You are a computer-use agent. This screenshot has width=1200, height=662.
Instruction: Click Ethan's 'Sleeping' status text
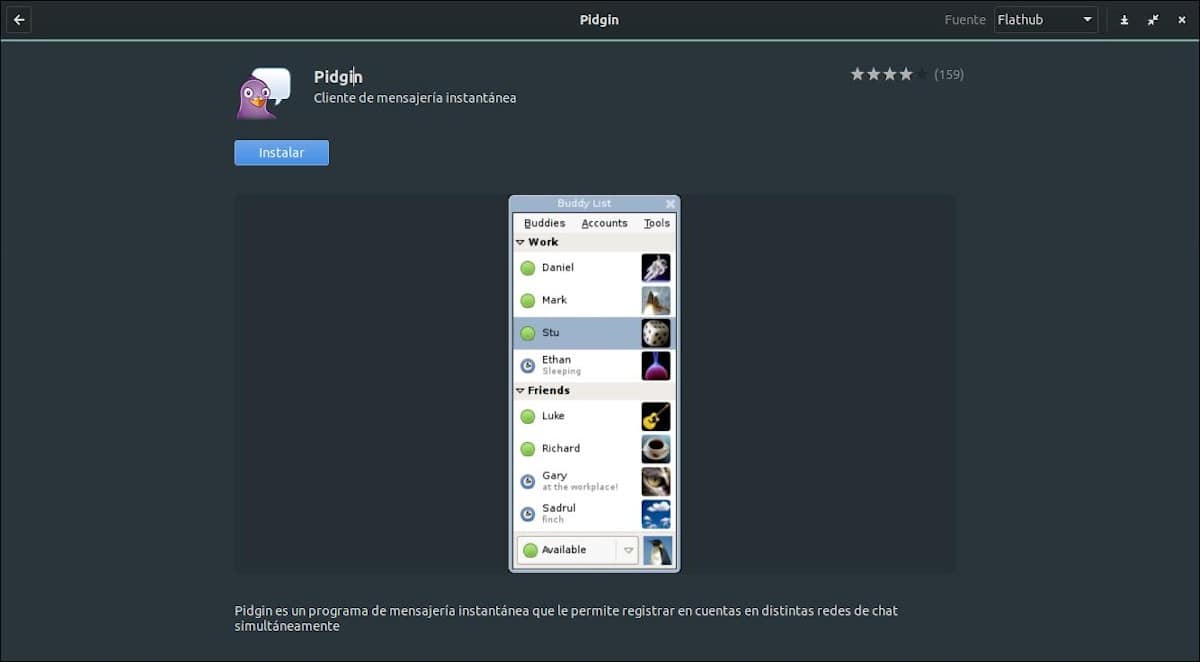coord(561,371)
